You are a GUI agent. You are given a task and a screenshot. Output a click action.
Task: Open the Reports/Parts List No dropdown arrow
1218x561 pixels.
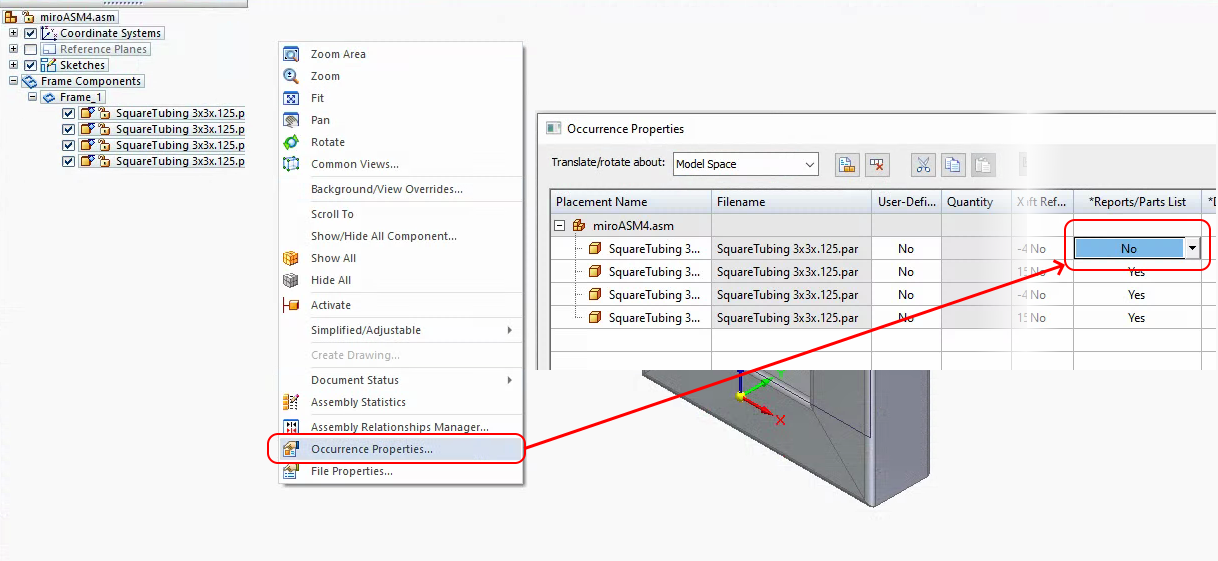[1192, 248]
